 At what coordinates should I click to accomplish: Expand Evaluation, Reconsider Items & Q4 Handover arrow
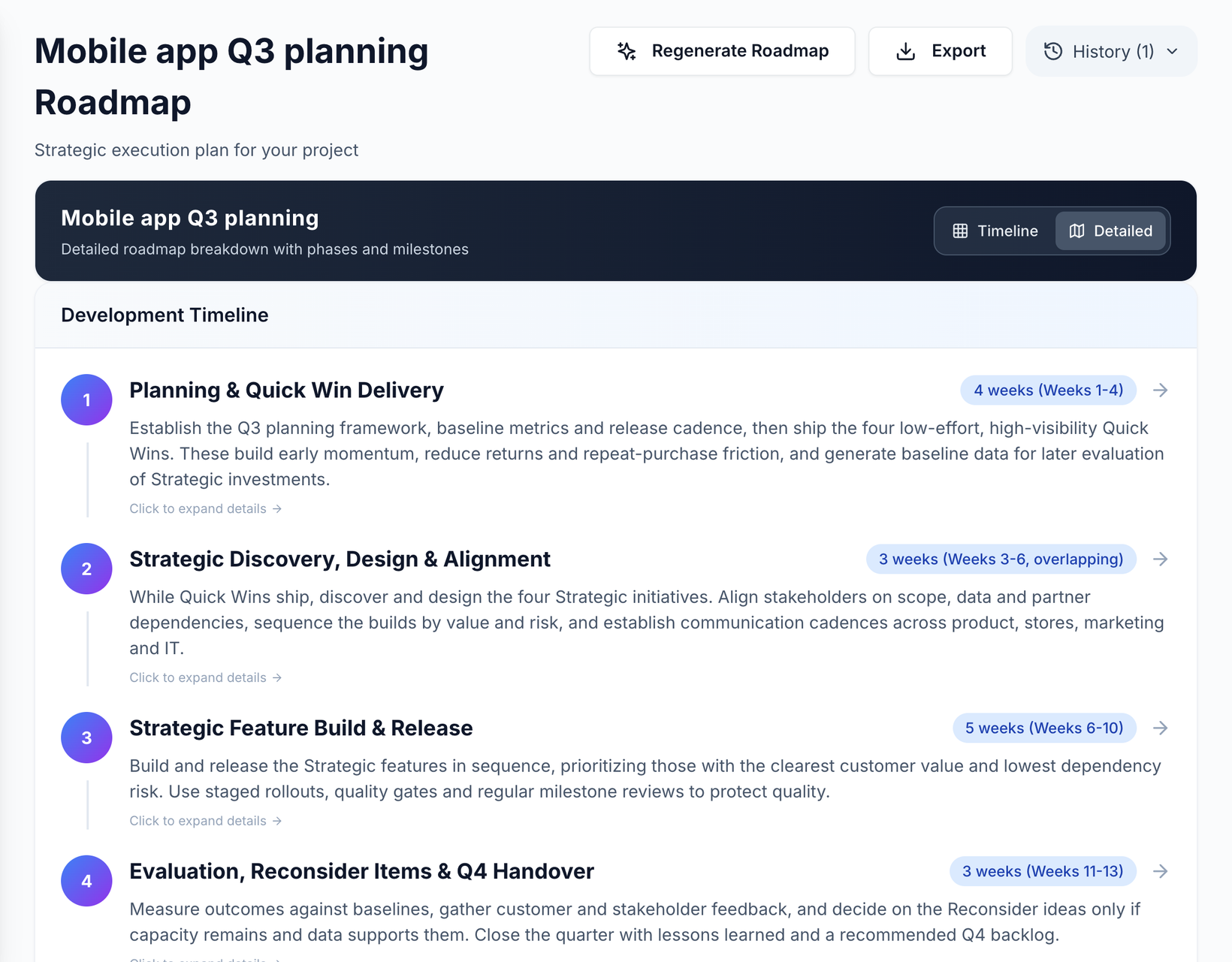[1161, 871]
